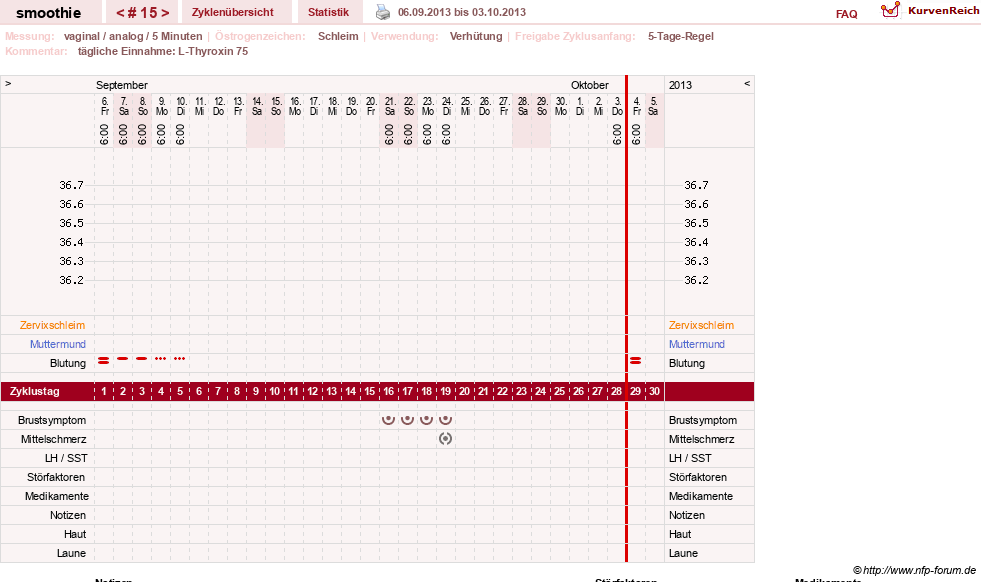
Task: Click left Notizen row label
Action: pos(68,515)
